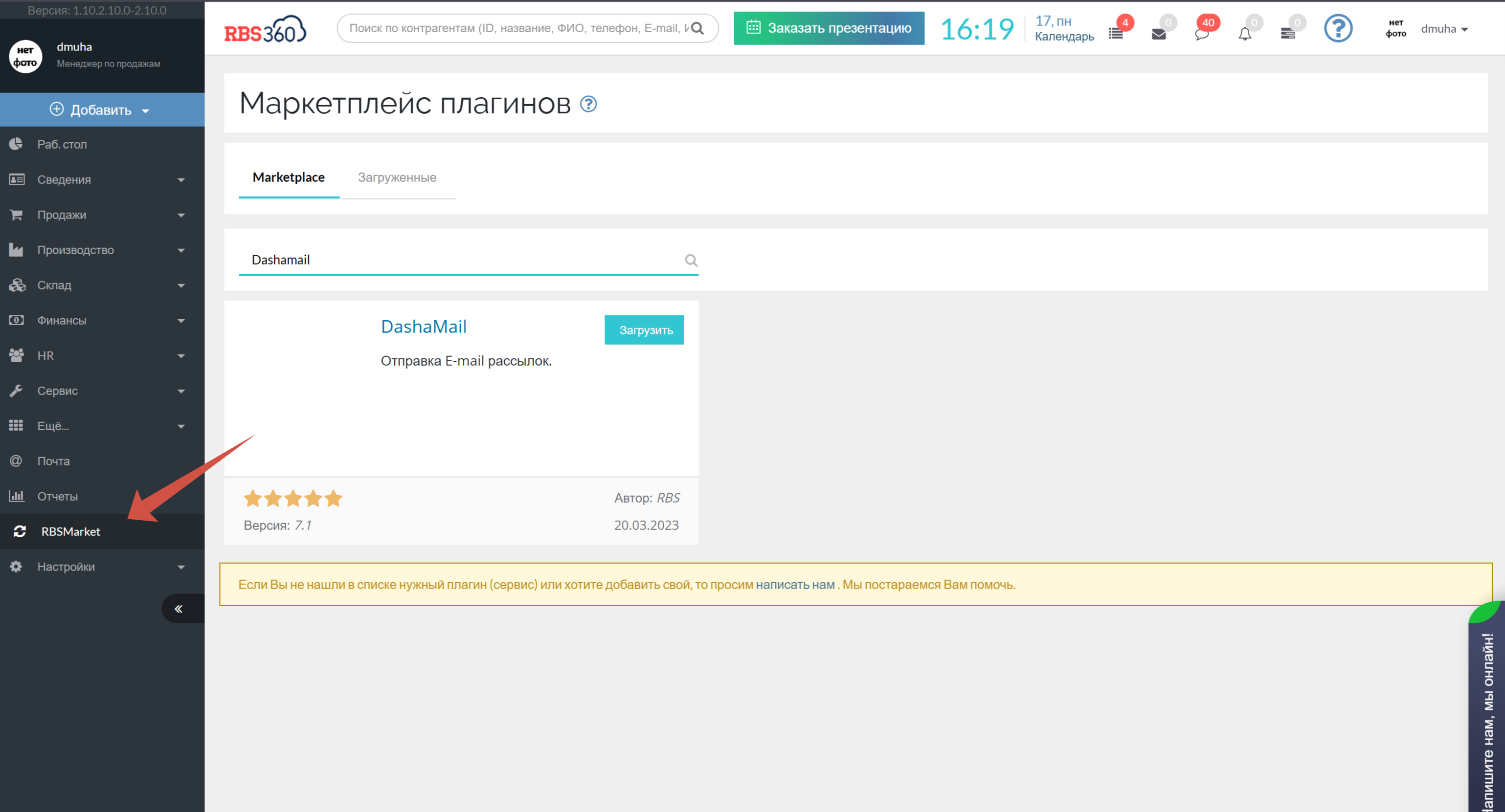Click the Сведения card icon
This screenshot has width=1505, height=812.
[16, 179]
